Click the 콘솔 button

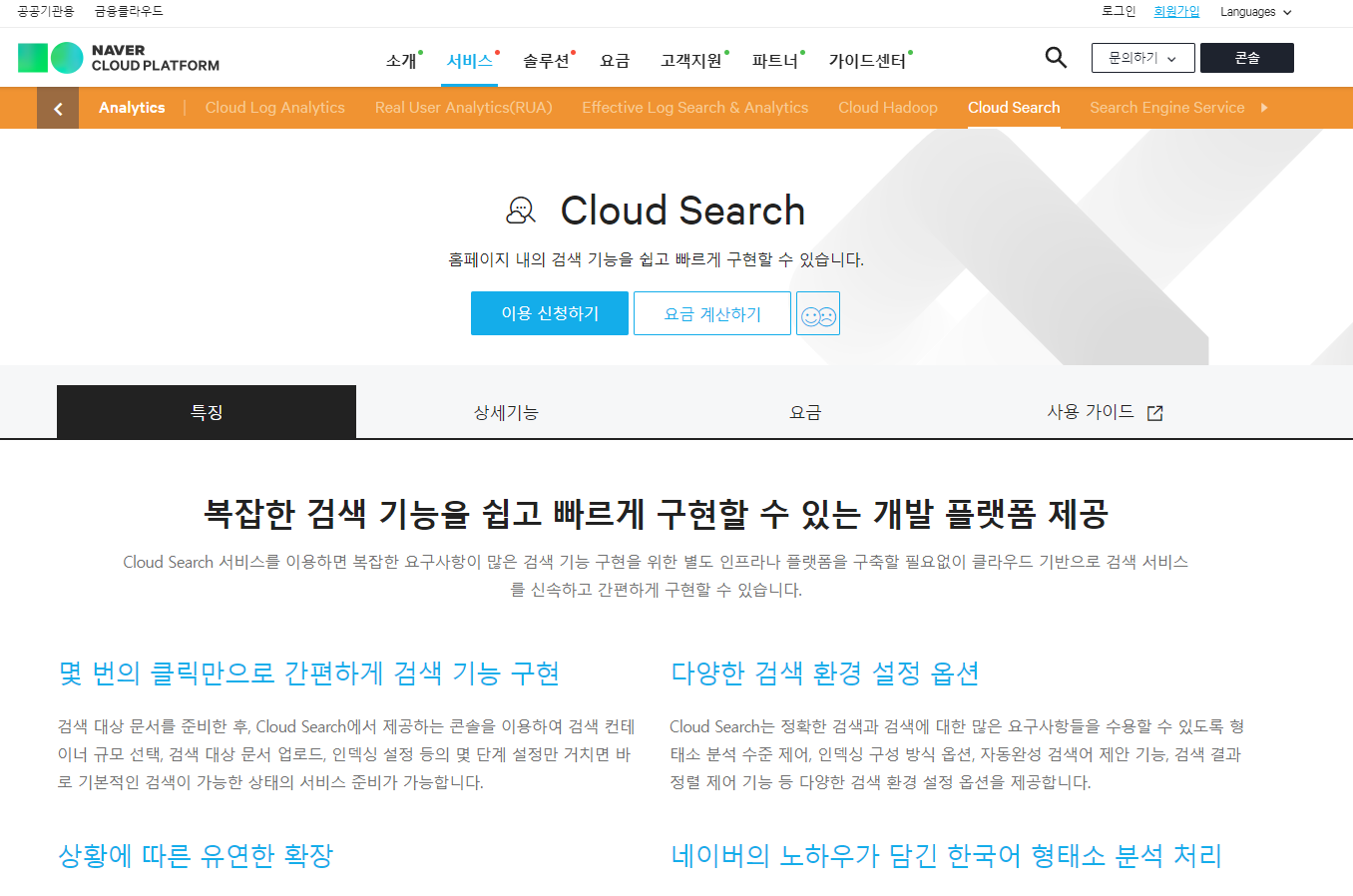click(1247, 58)
